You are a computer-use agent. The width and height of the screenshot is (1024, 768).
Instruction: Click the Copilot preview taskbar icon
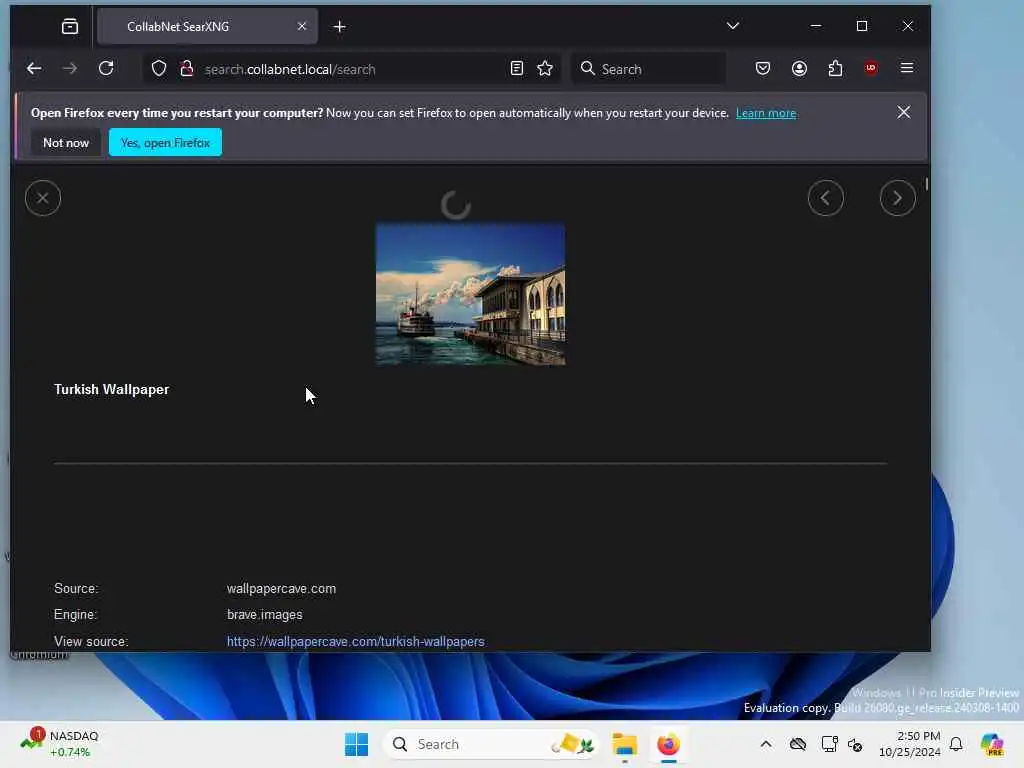[992, 744]
